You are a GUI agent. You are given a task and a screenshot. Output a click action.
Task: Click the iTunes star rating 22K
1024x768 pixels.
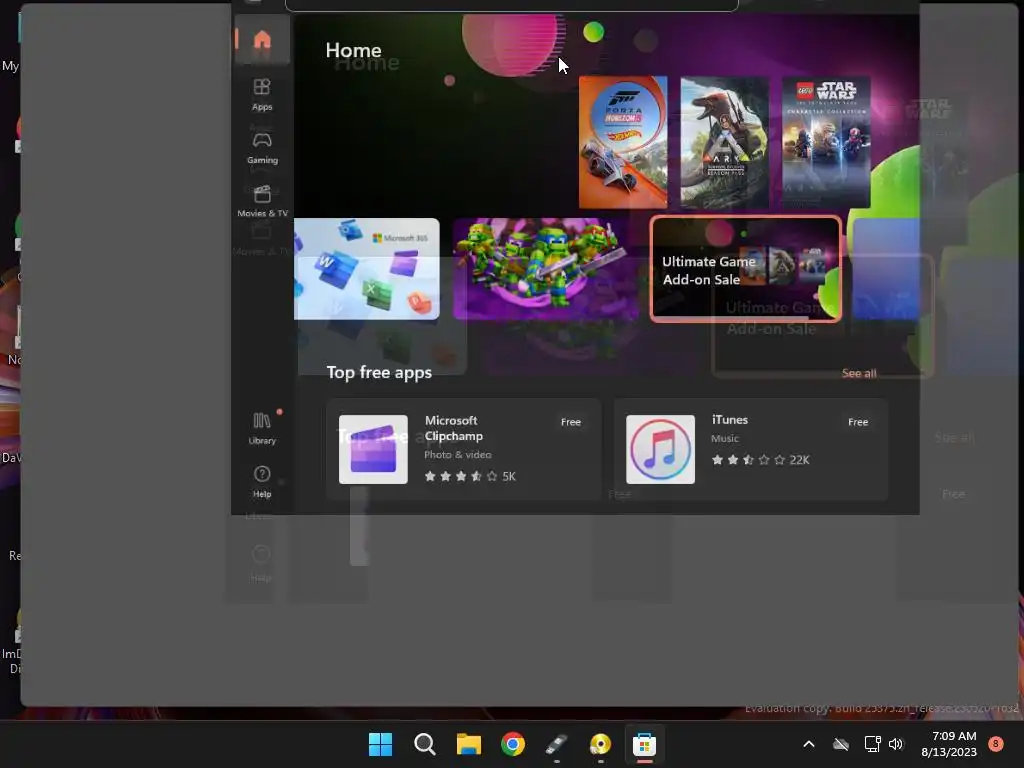tap(760, 460)
